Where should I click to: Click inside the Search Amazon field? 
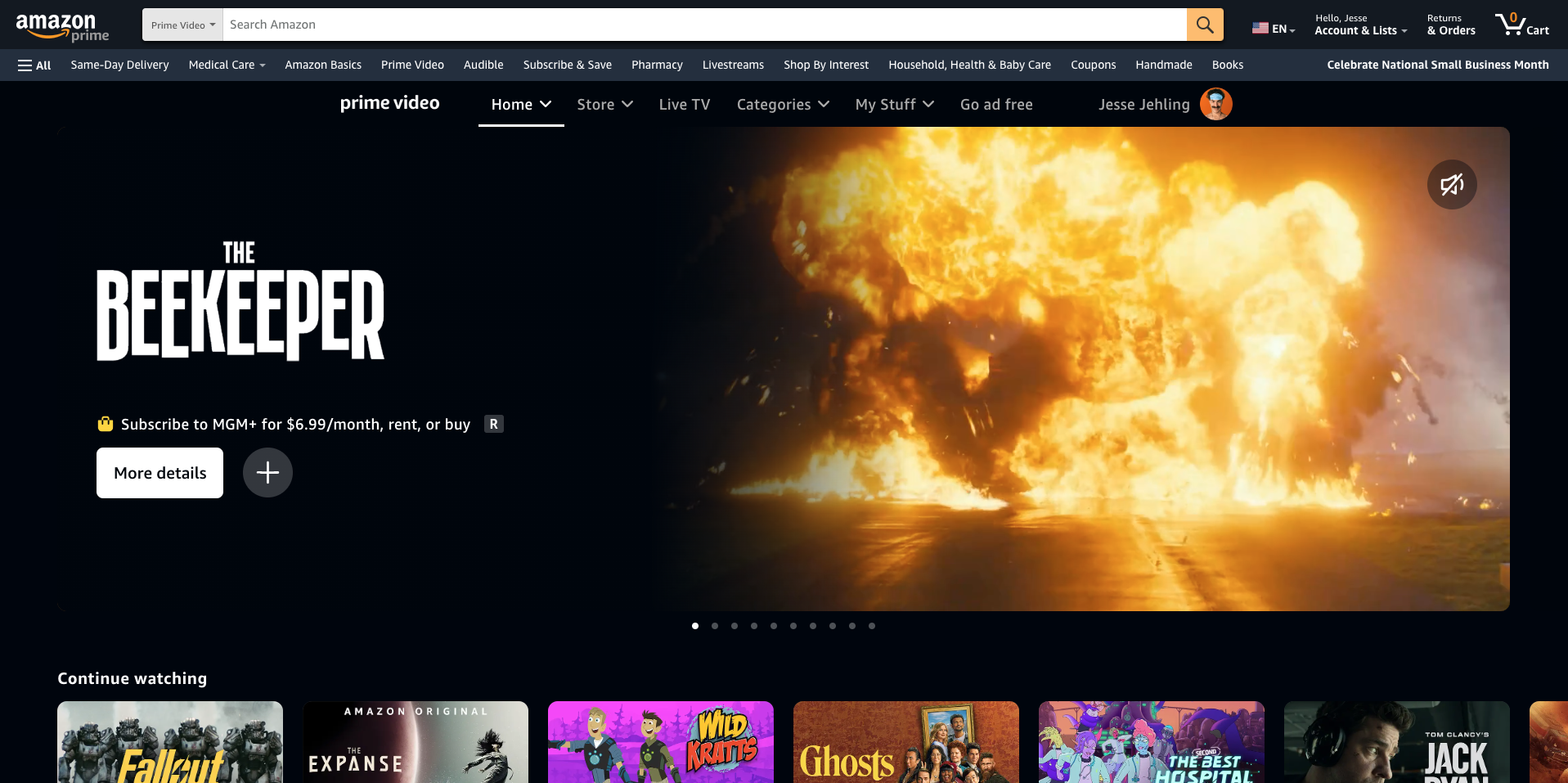(704, 25)
